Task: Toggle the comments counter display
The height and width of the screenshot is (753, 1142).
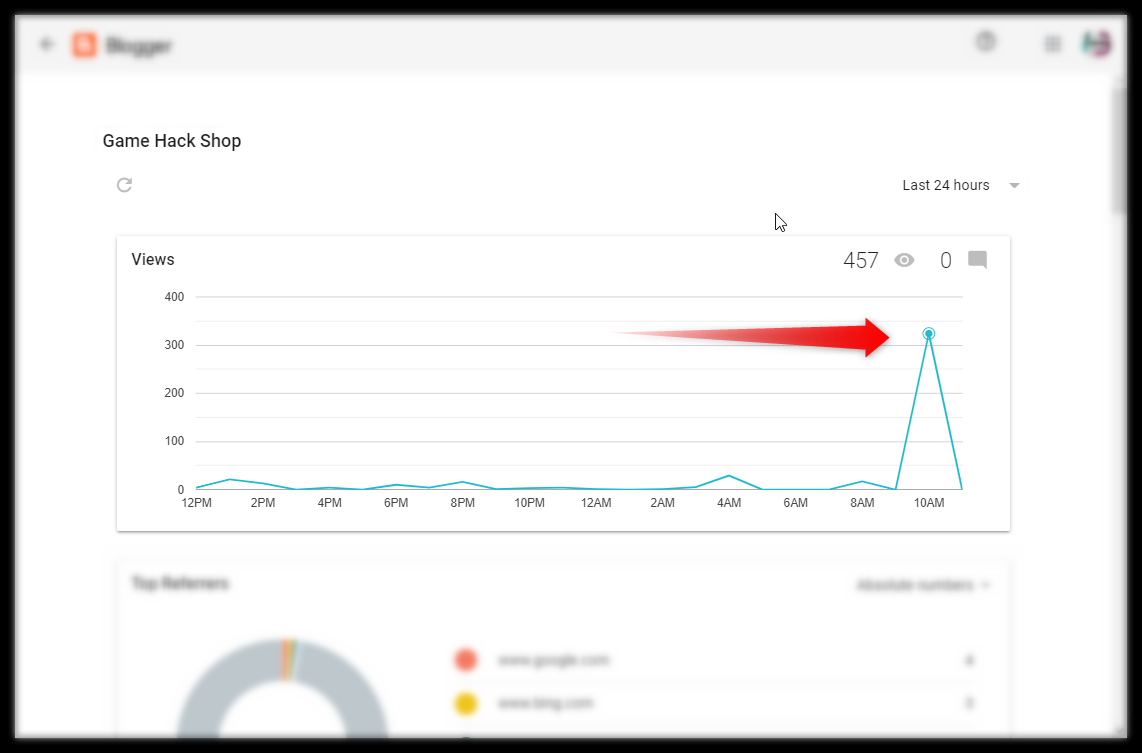Action: click(x=977, y=259)
